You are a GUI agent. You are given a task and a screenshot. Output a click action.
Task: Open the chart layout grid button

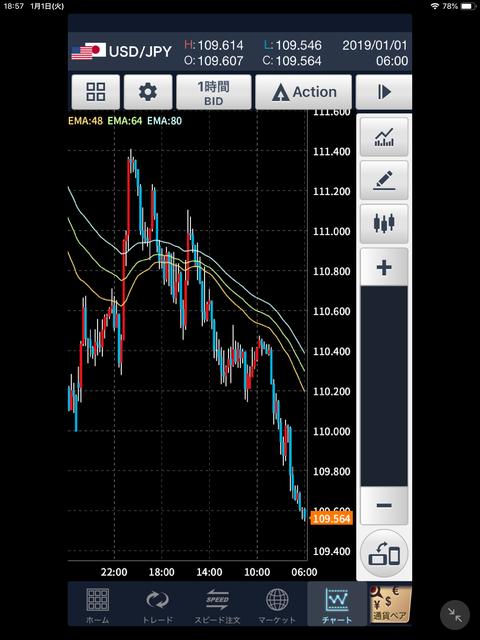pos(96,92)
